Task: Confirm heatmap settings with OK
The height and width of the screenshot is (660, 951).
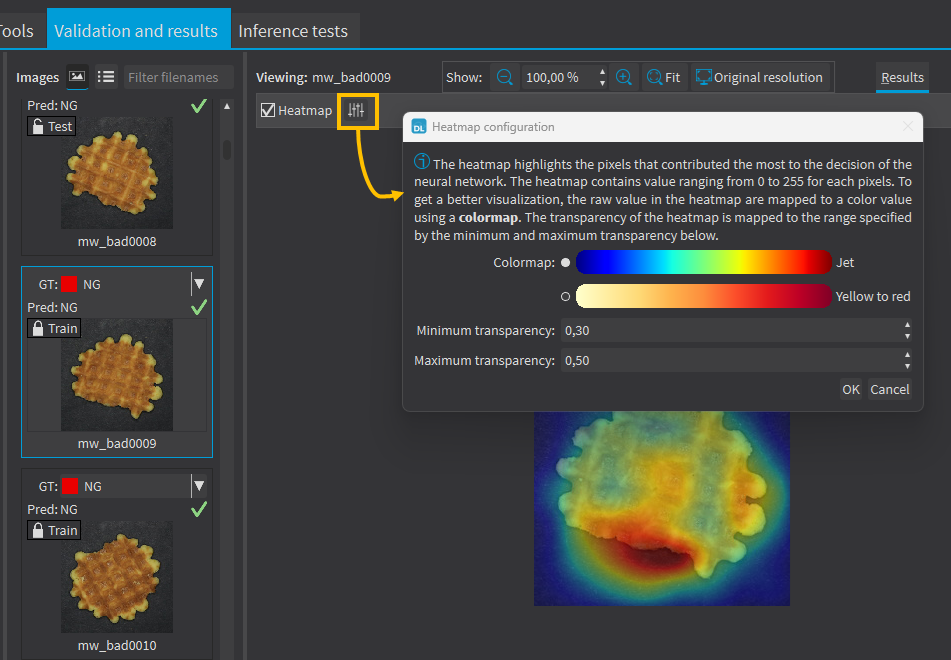Action: (x=850, y=390)
